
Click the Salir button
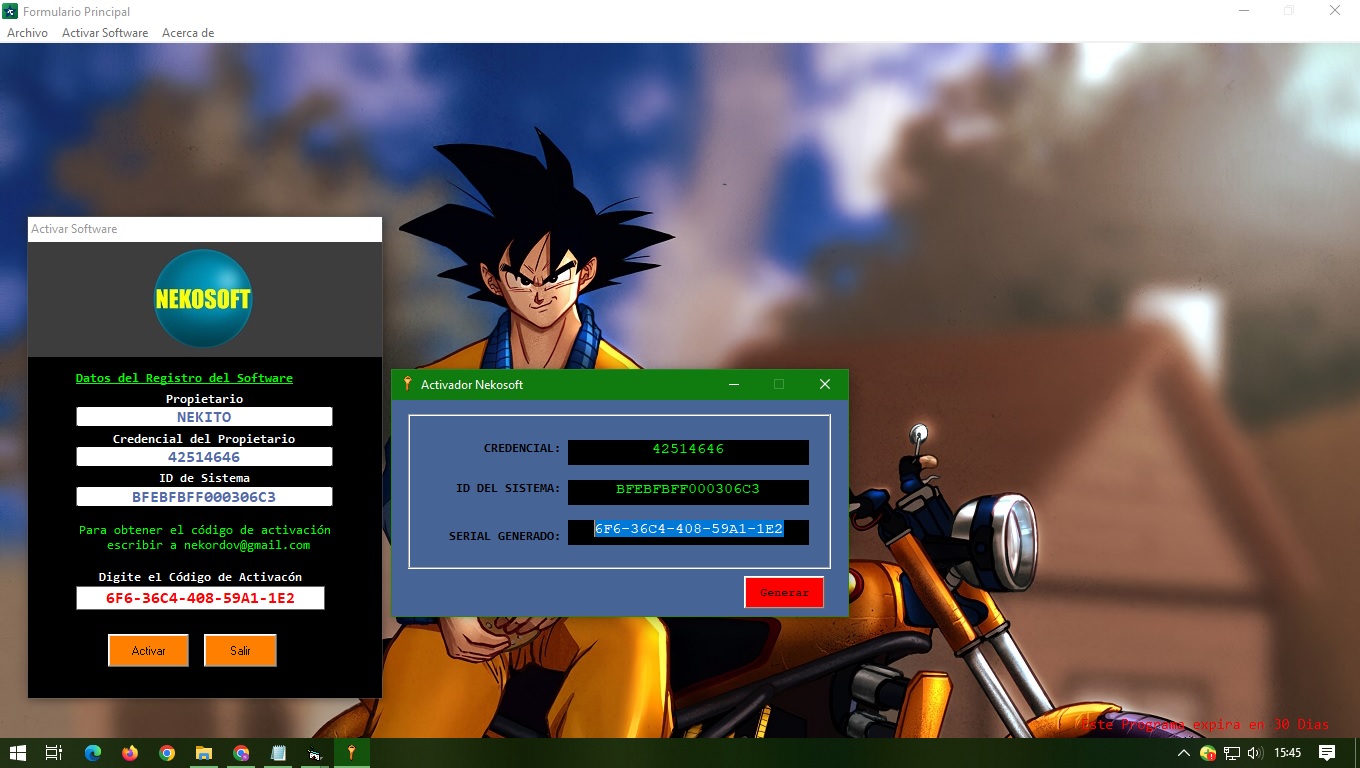point(240,650)
